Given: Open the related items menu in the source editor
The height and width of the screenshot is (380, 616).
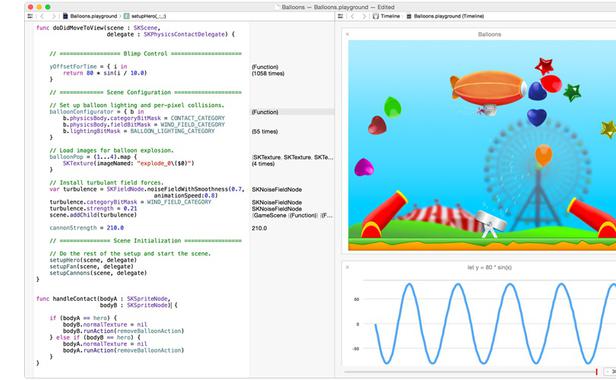Looking at the screenshot, I should point(30,16).
